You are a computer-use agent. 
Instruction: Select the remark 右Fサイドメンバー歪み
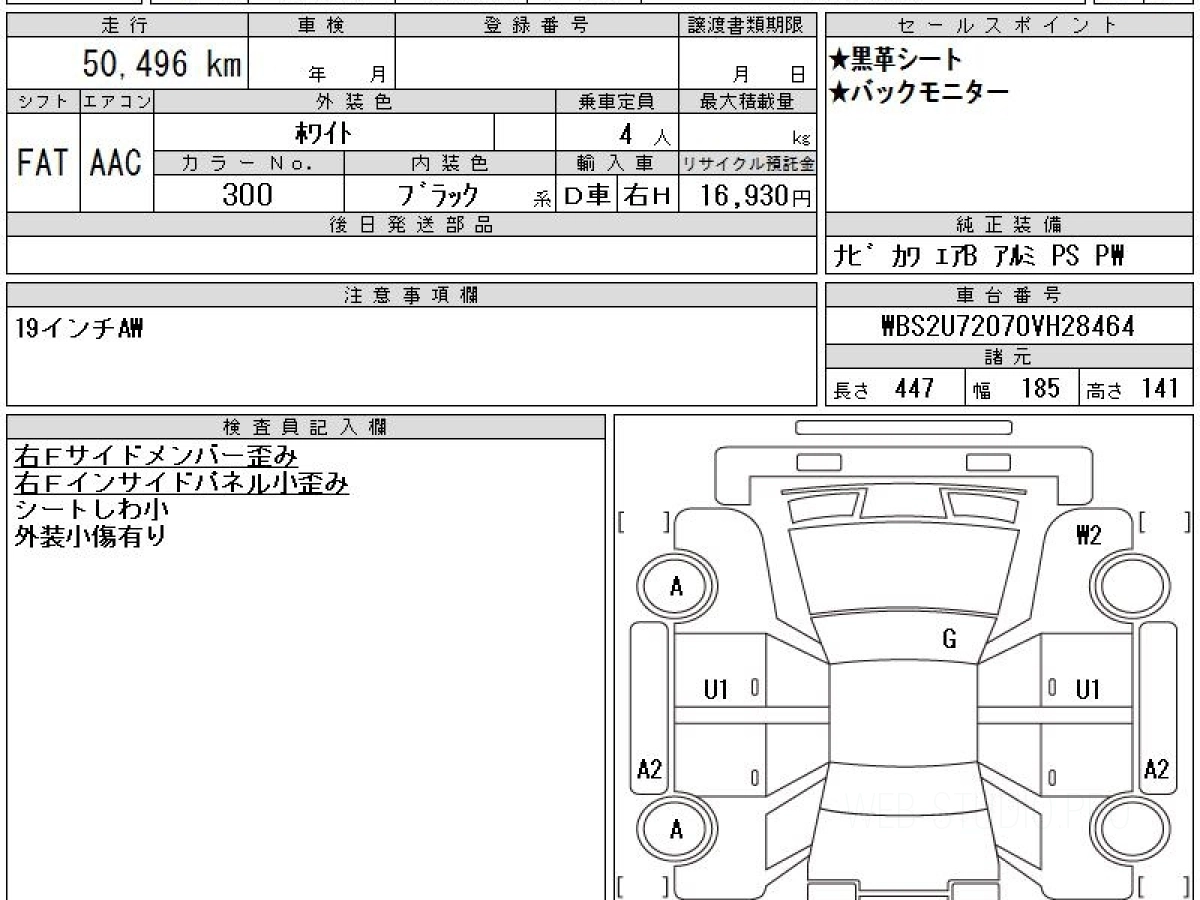156,456
